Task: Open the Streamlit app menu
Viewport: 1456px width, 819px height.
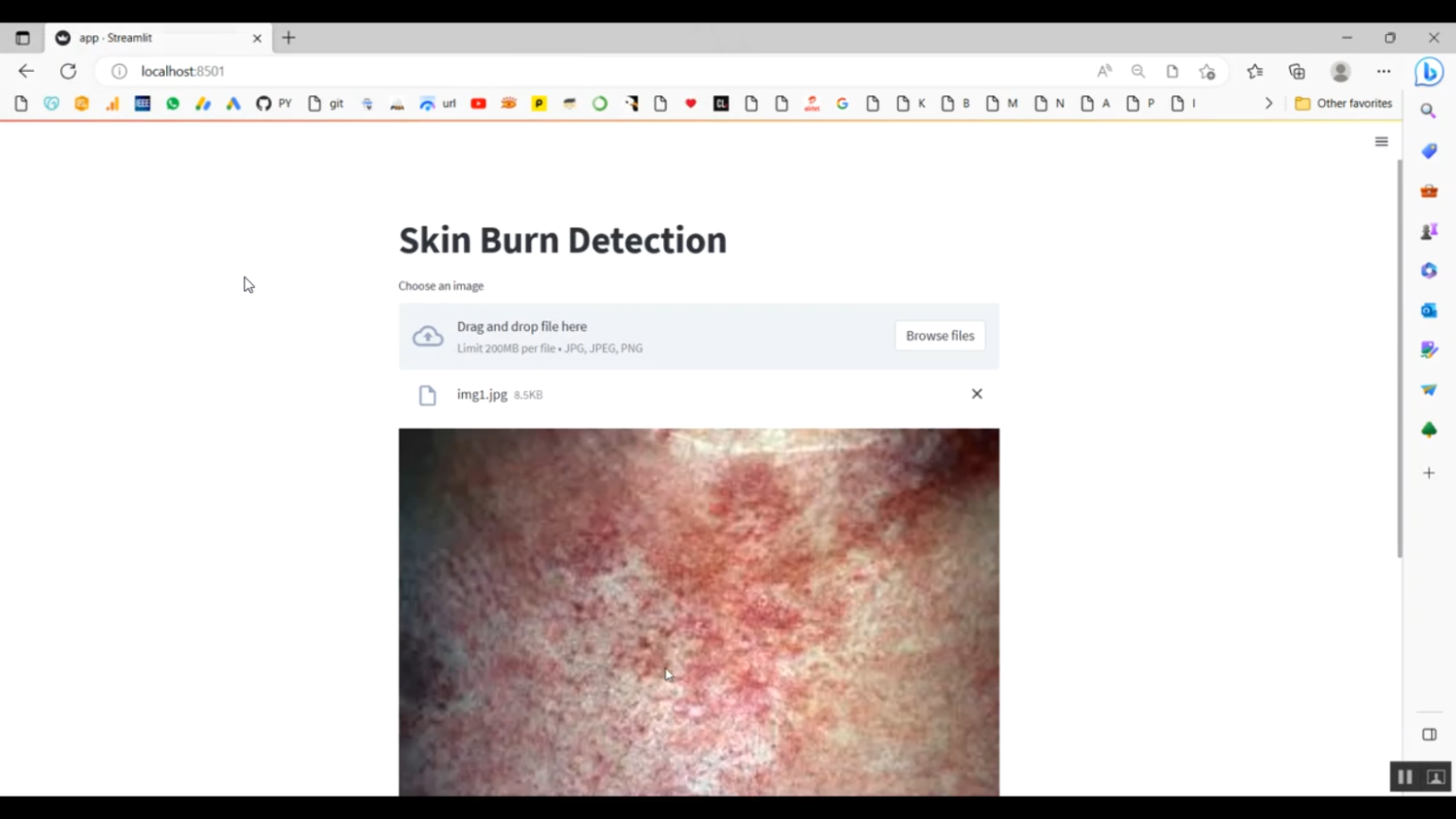Action: point(1381,142)
